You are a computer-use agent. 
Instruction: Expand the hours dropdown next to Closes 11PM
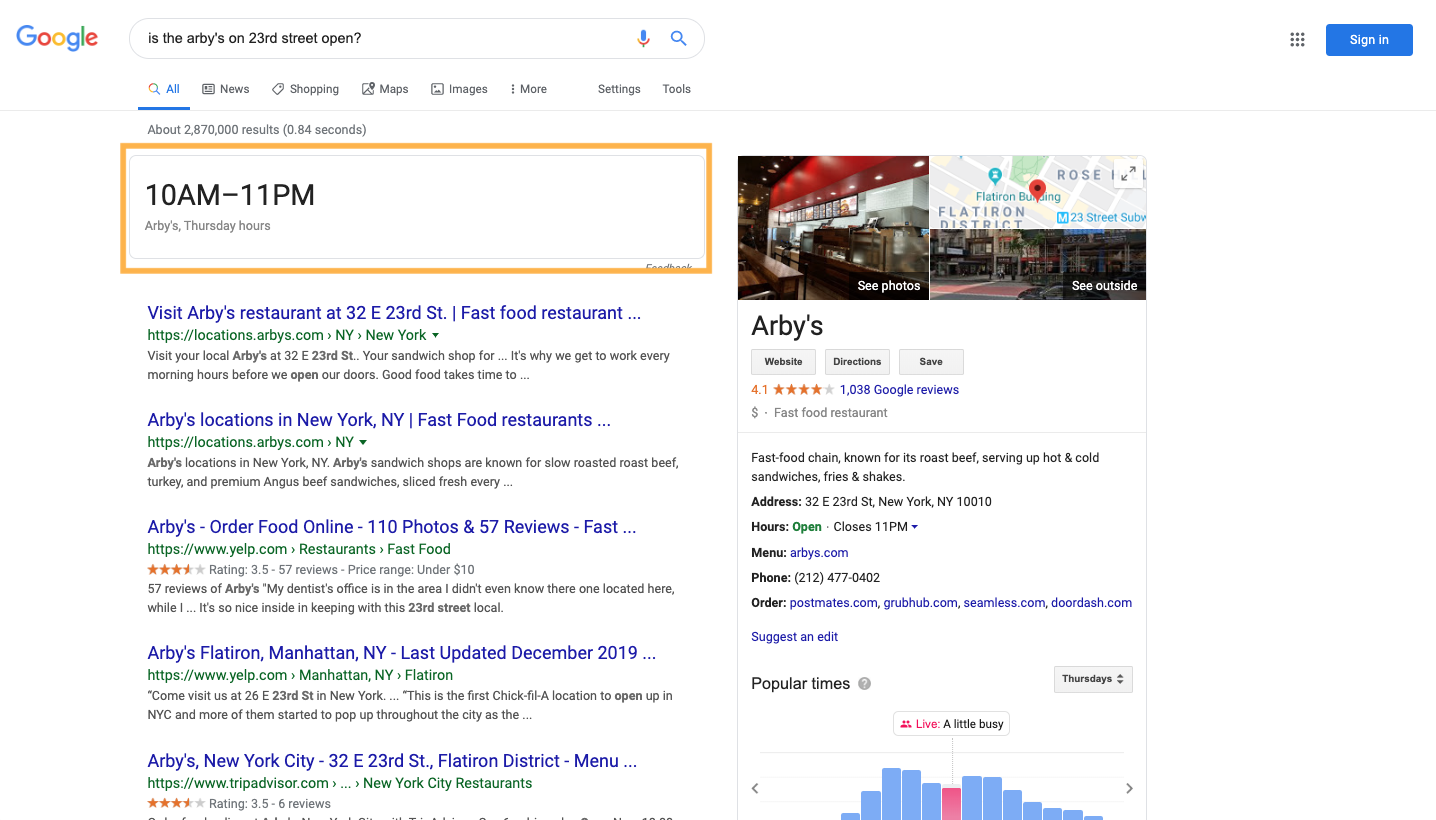[915, 527]
